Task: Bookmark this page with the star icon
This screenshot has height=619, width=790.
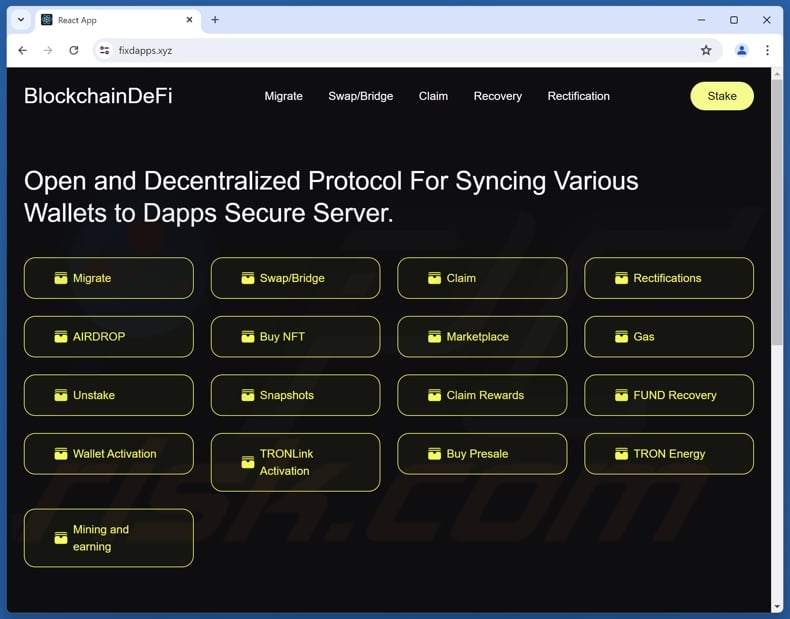Action: coord(706,50)
